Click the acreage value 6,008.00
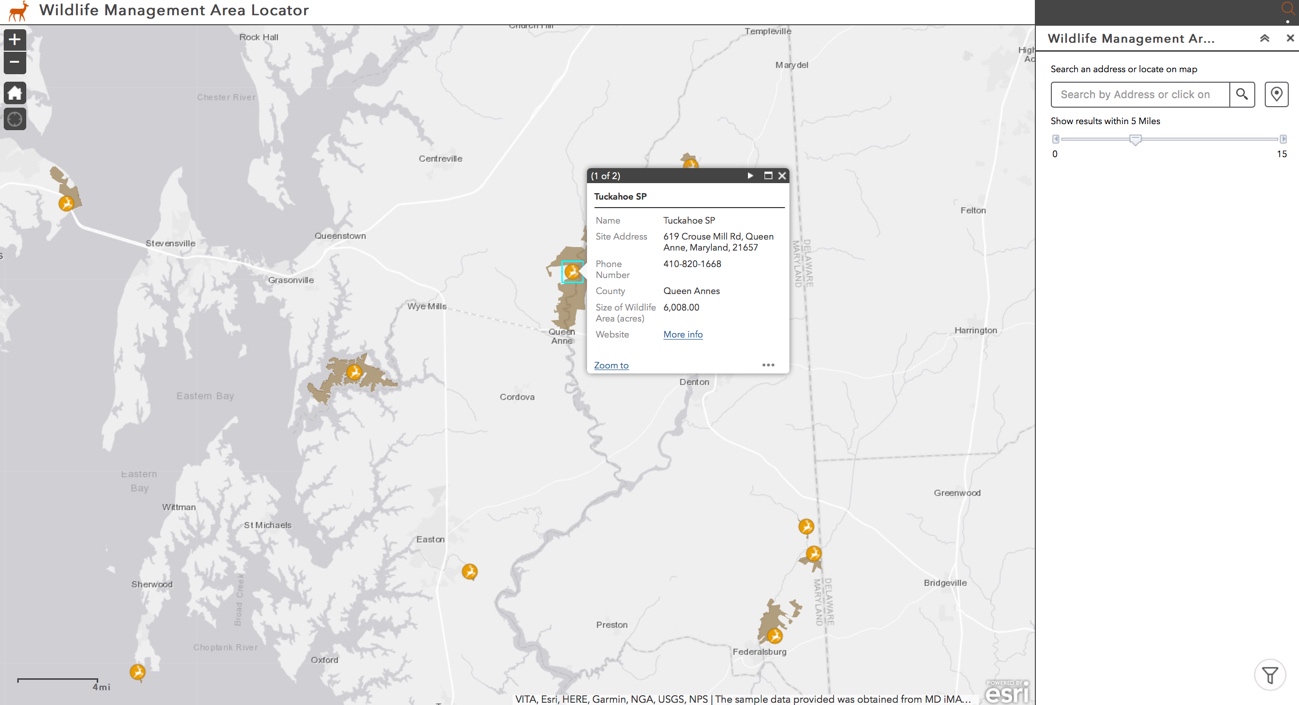The image size is (1299, 705). click(x=681, y=308)
